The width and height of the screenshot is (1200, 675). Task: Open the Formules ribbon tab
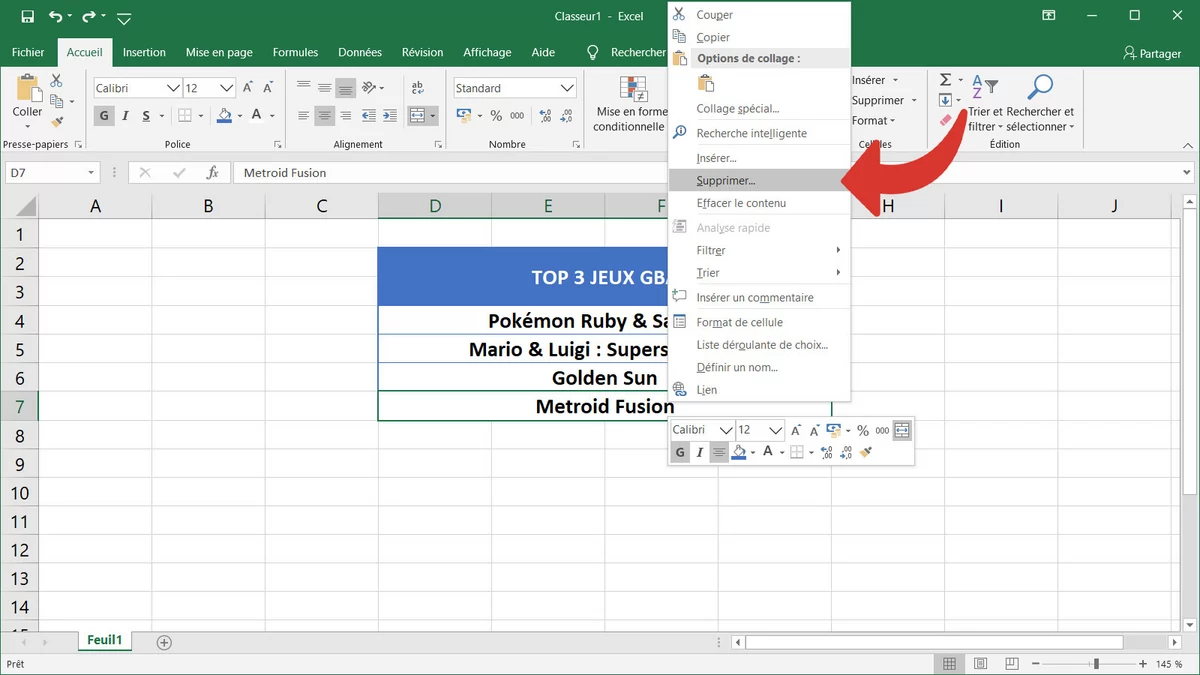(x=295, y=52)
